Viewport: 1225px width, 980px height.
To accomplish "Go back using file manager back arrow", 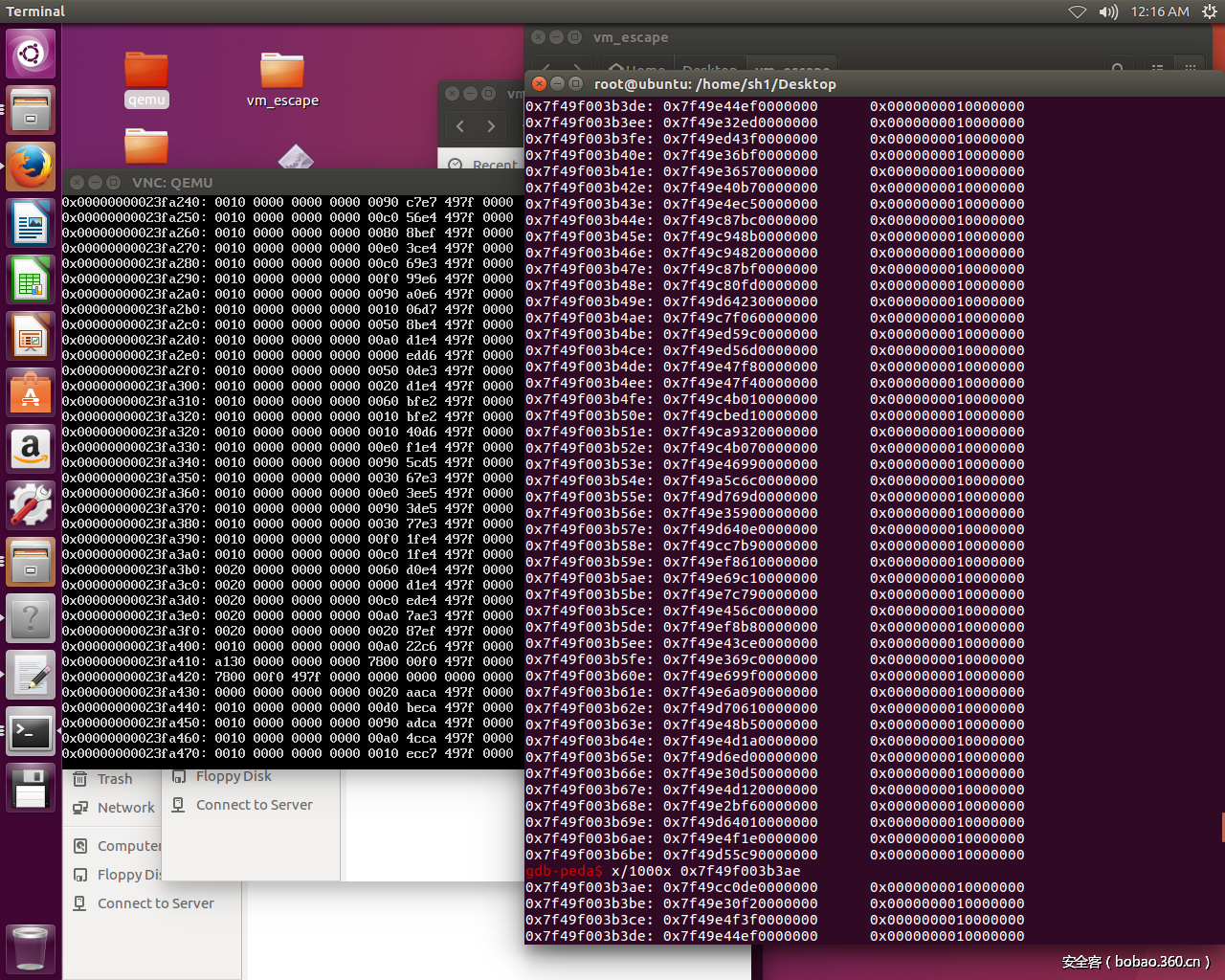I will [x=460, y=126].
